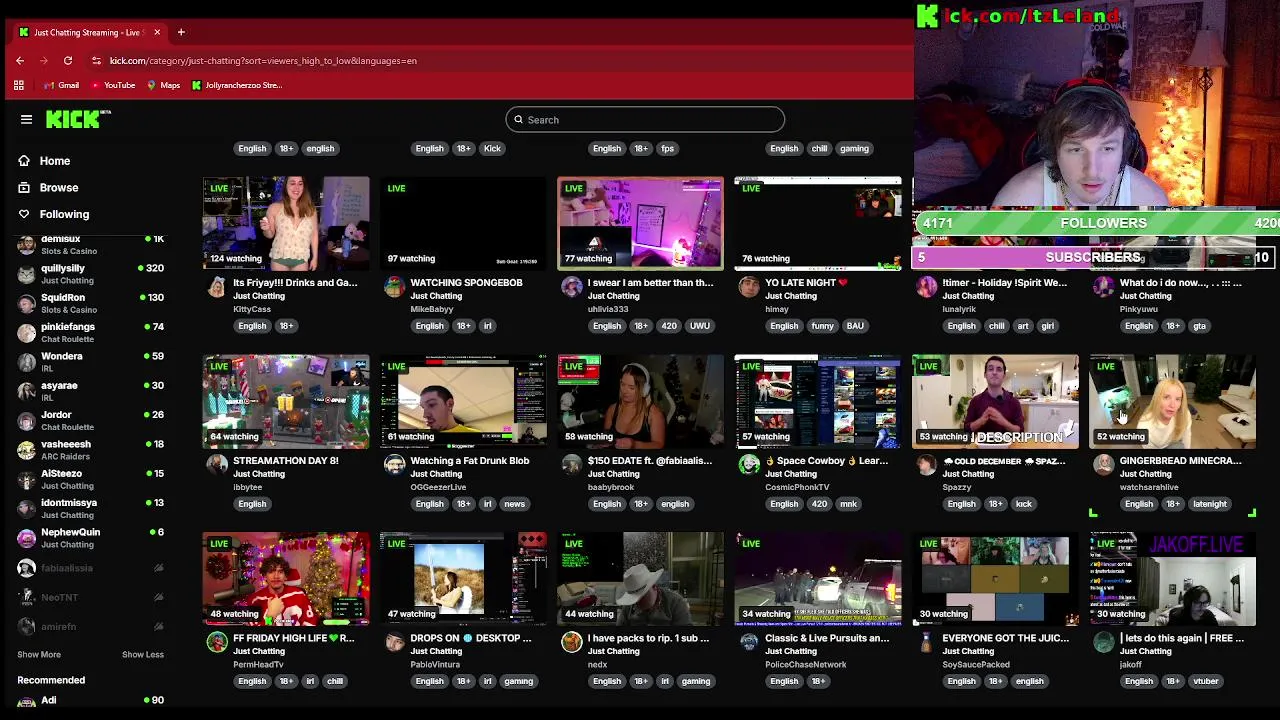Click the KittyCass channel avatar
This screenshot has height=720, width=1280.
[x=217, y=288]
